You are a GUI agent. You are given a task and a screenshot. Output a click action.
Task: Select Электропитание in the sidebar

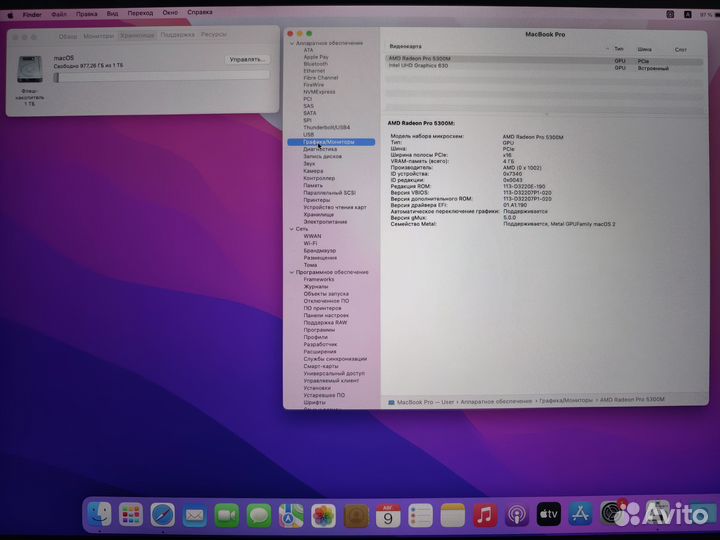325,222
